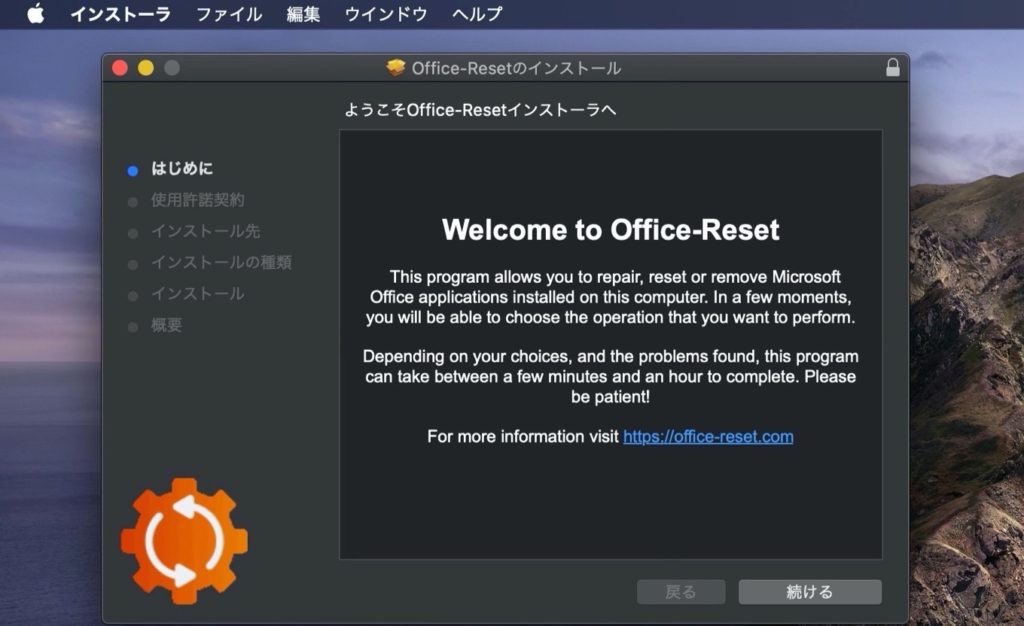Select the インストールの種類 step in sidebar

coord(221,263)
